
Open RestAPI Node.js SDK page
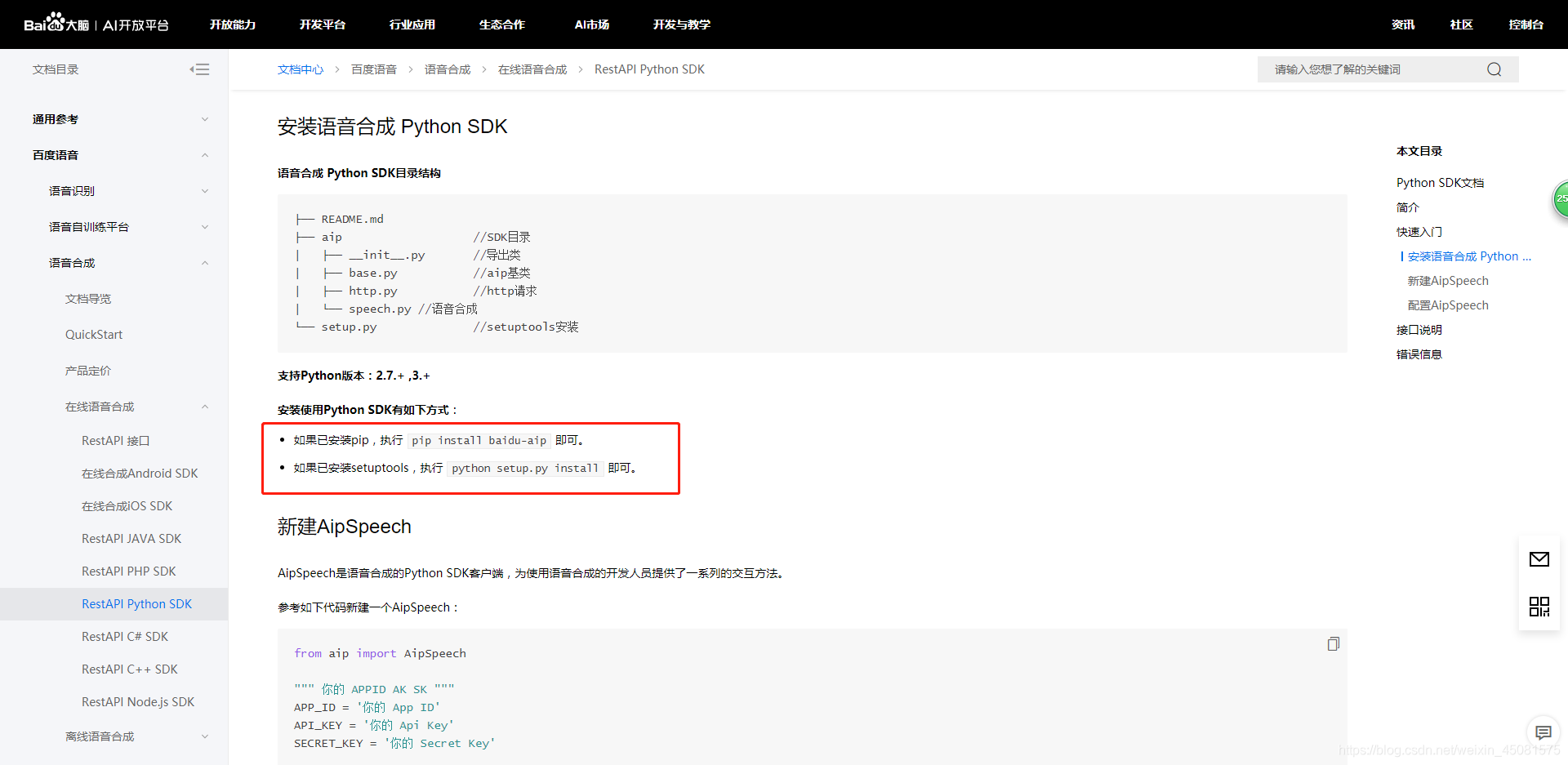(138, 702)
